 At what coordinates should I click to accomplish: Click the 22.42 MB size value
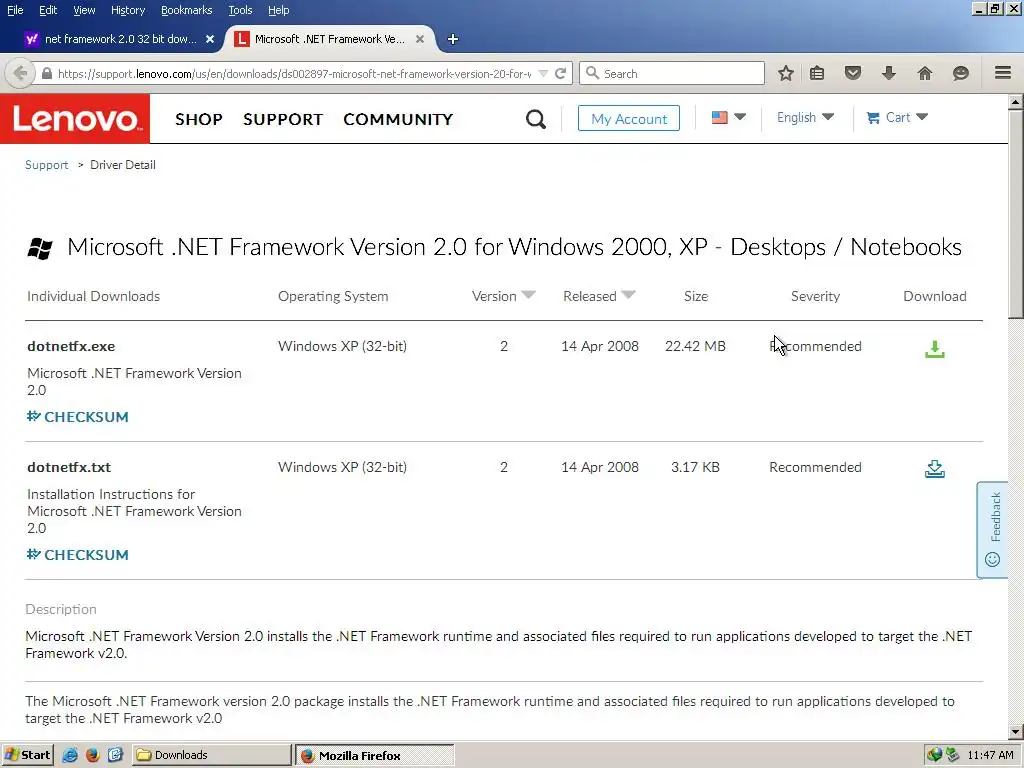[695, 346]
